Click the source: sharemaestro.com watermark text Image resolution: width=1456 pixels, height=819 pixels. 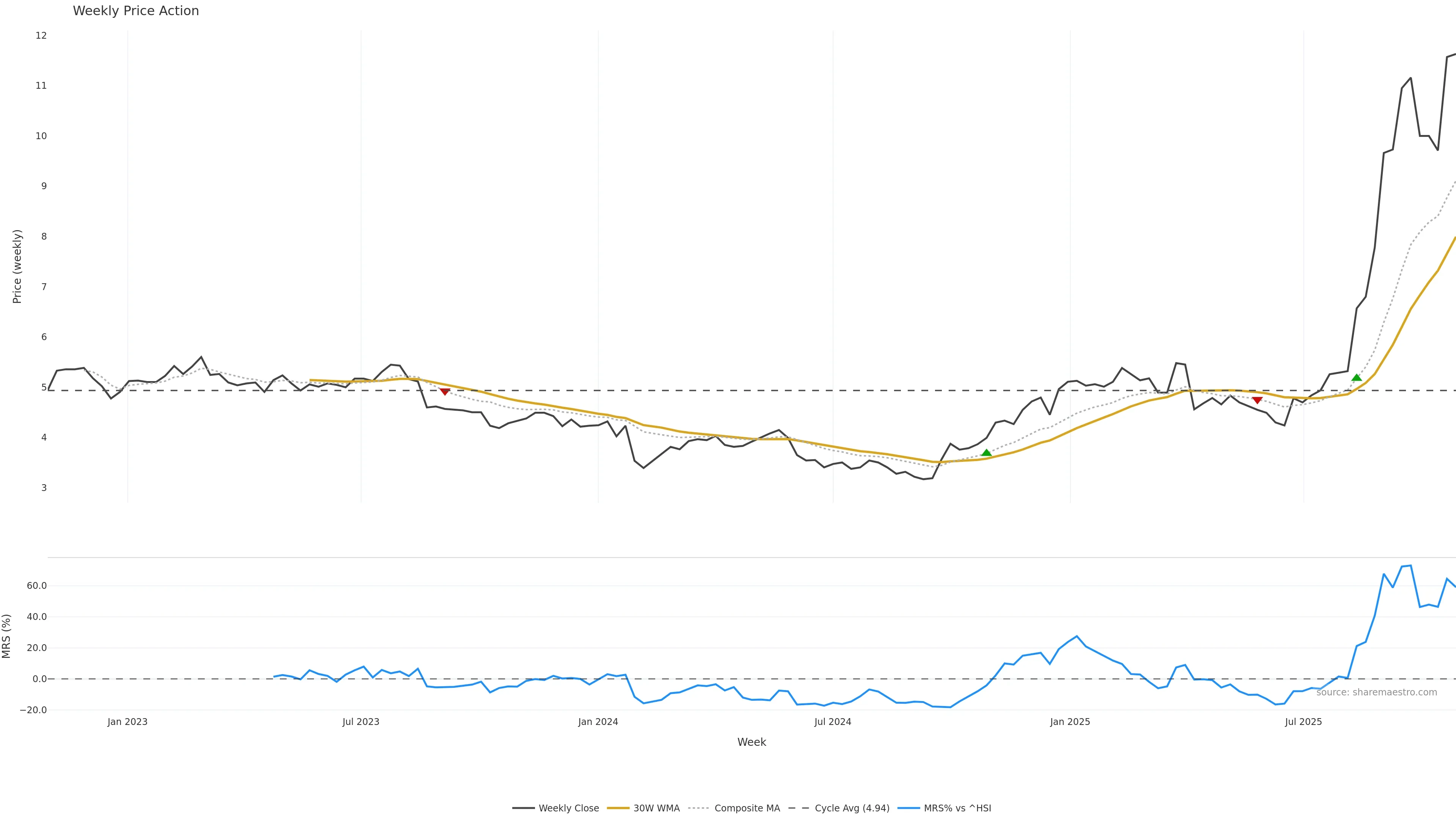coord(1376,692)
